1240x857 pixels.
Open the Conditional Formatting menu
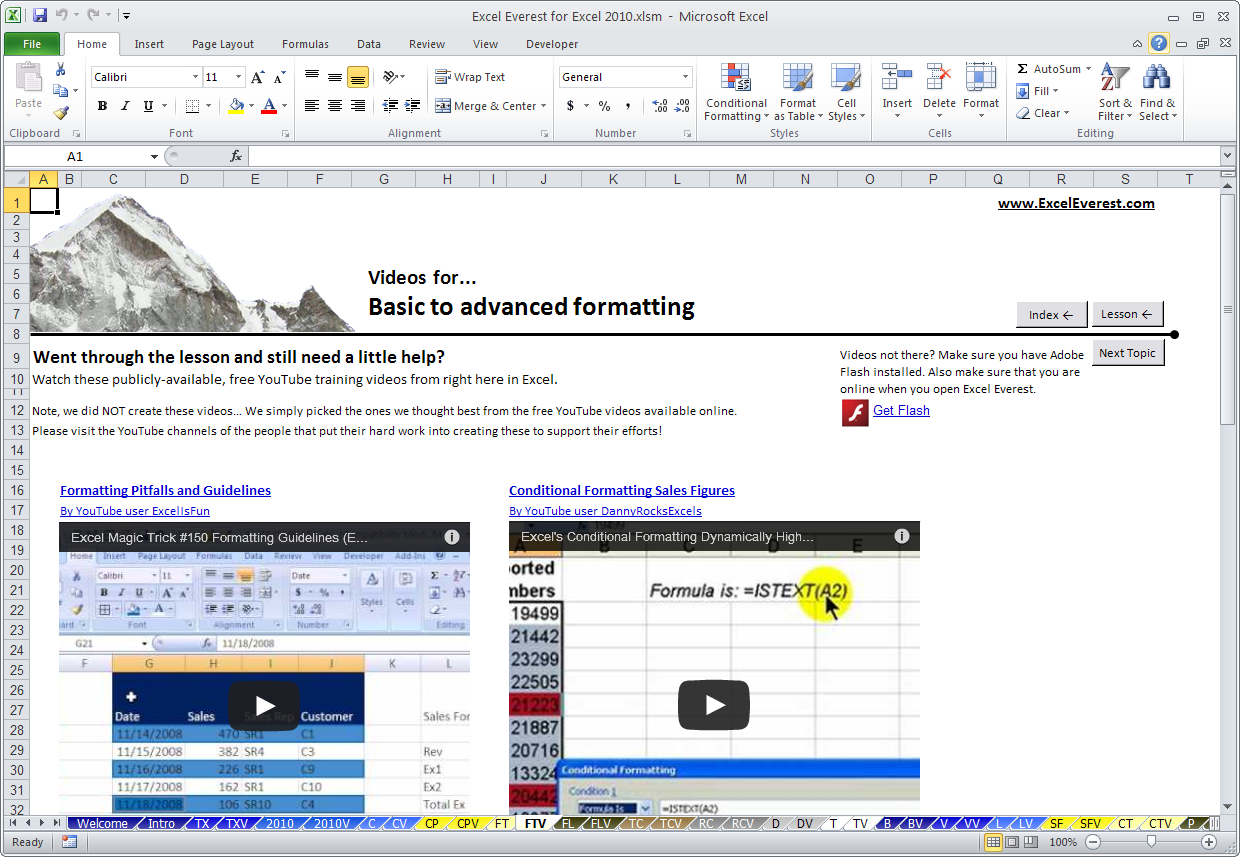[736, 93]
